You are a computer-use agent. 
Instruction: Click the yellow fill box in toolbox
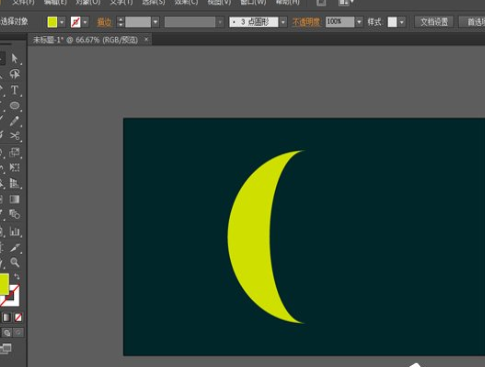(x=4, y=284)
